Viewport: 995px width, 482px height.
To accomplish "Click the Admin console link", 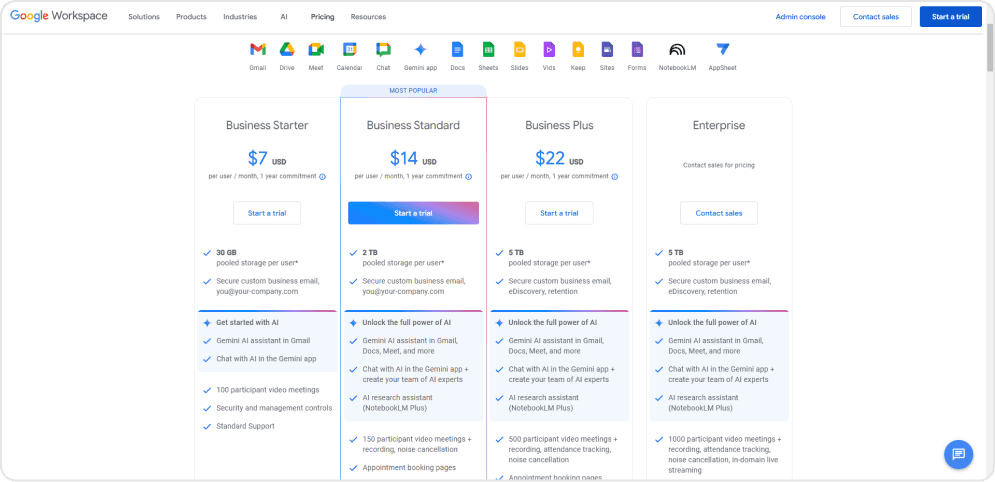I will pos(800,17).
